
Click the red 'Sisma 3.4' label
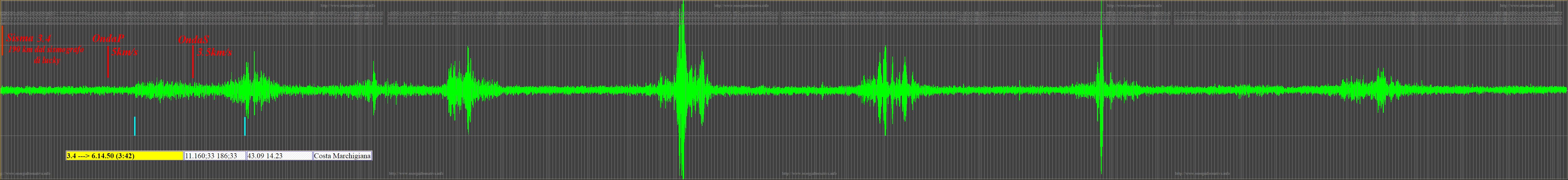[29, 38]
